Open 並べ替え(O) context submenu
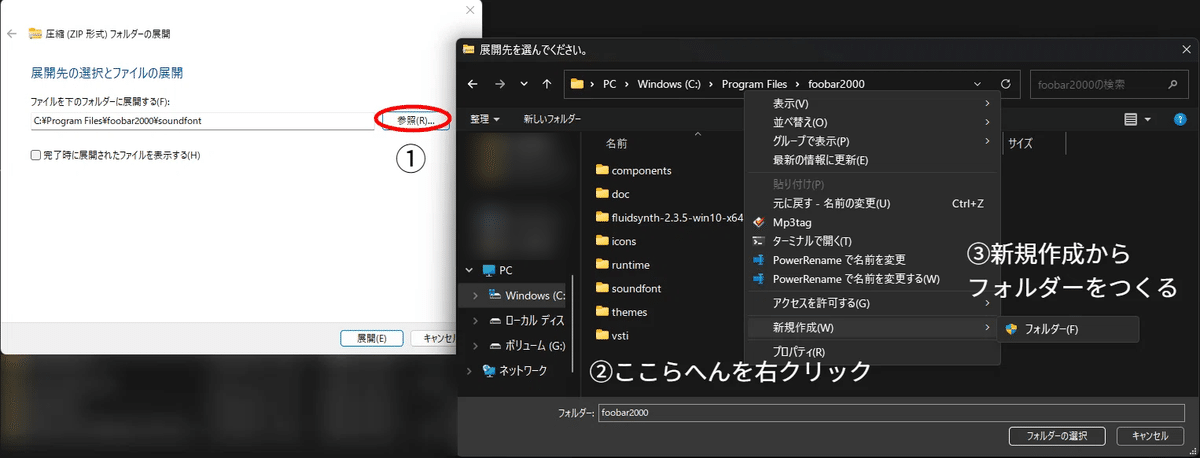 (873, 122)
